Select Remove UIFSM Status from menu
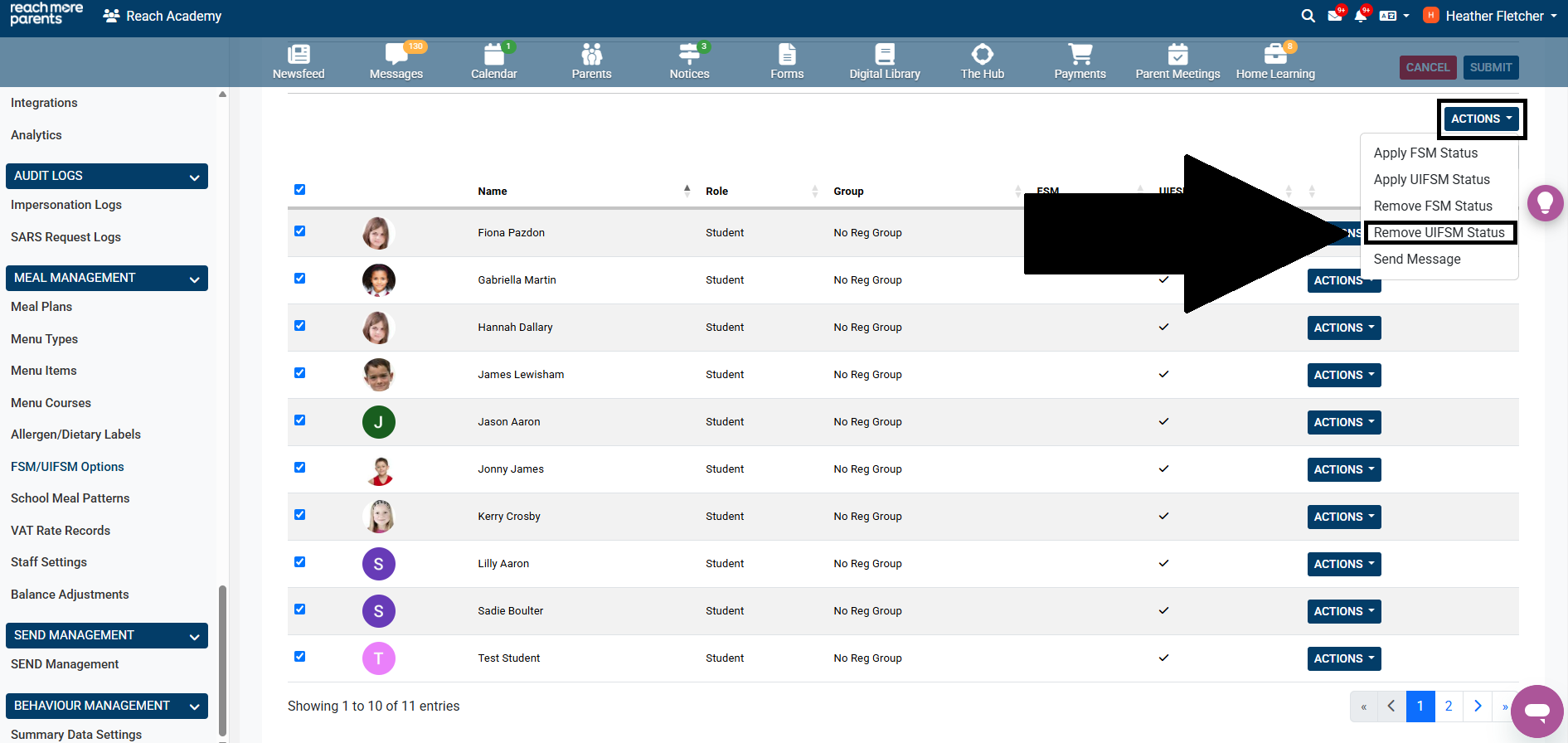 coord(1439,232)
